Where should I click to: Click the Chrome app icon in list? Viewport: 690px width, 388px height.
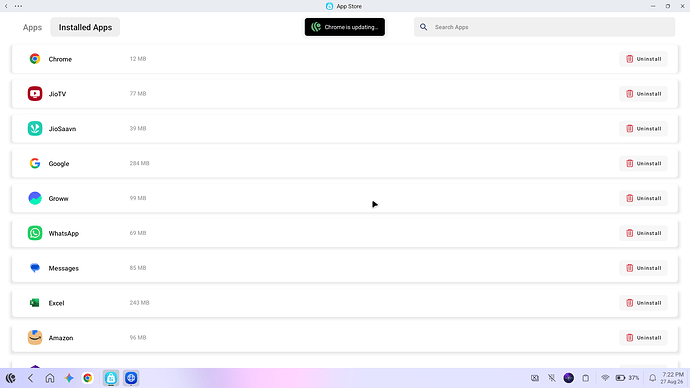pyautogui.click(x=35, y=59)
